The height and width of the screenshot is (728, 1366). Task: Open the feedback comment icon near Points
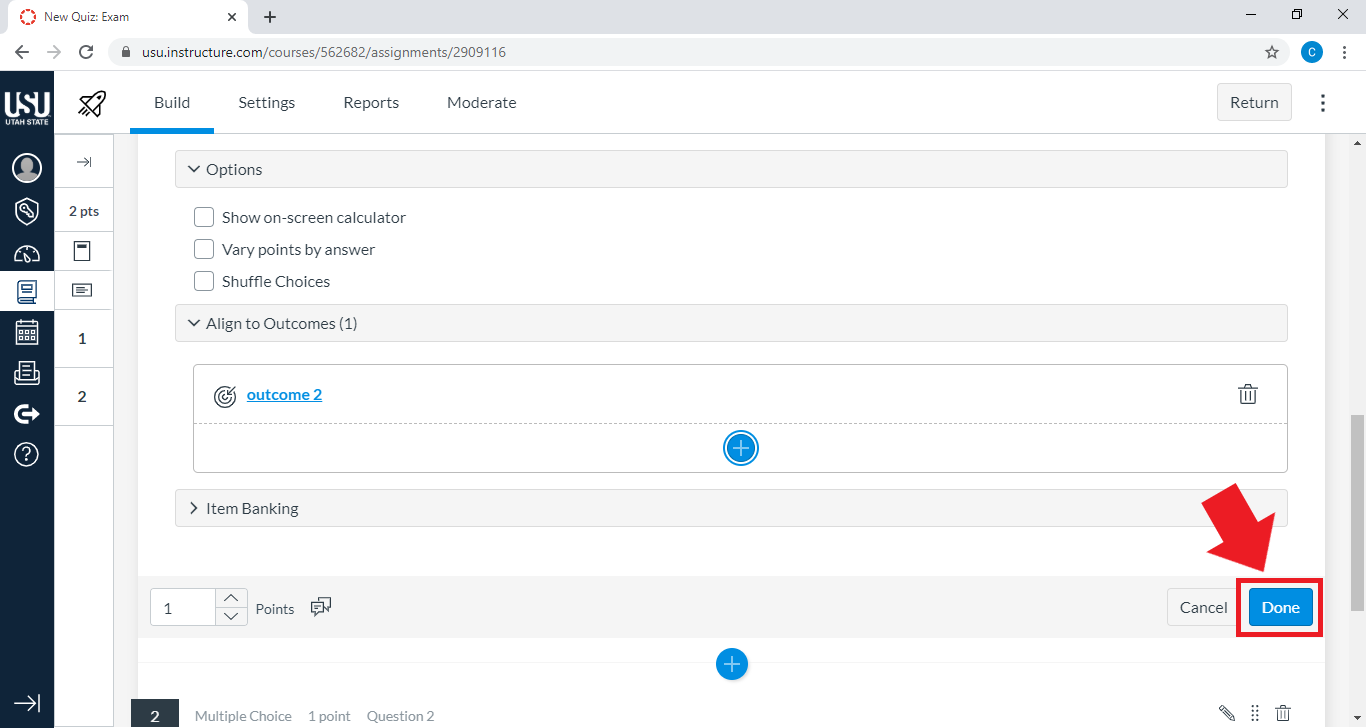[x=321, y=606]
